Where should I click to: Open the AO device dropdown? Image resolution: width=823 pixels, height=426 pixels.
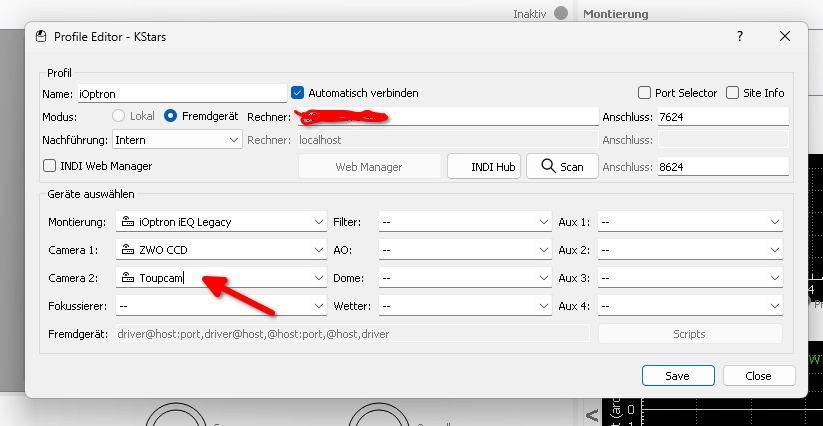pos(465,250)
